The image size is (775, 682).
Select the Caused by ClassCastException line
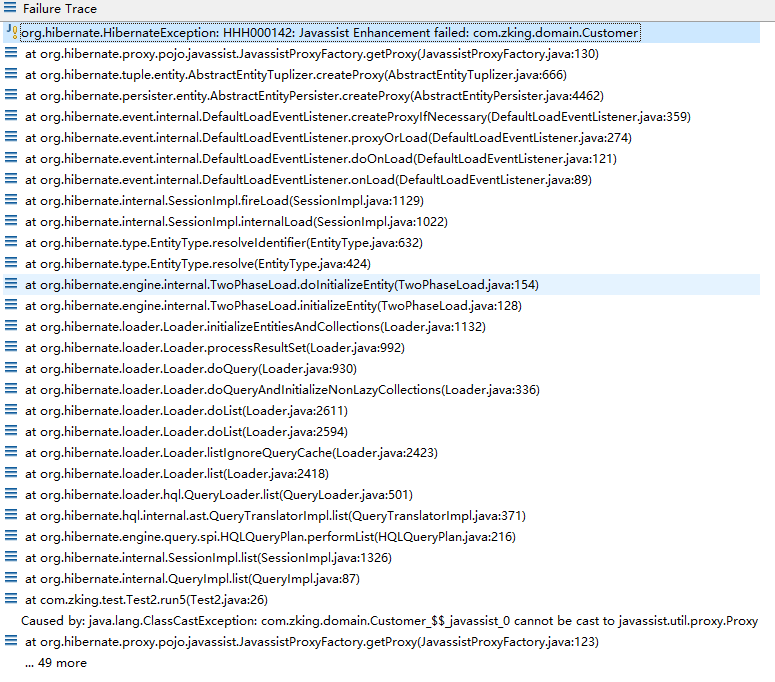pyautogui.click(x=389, y=621)
